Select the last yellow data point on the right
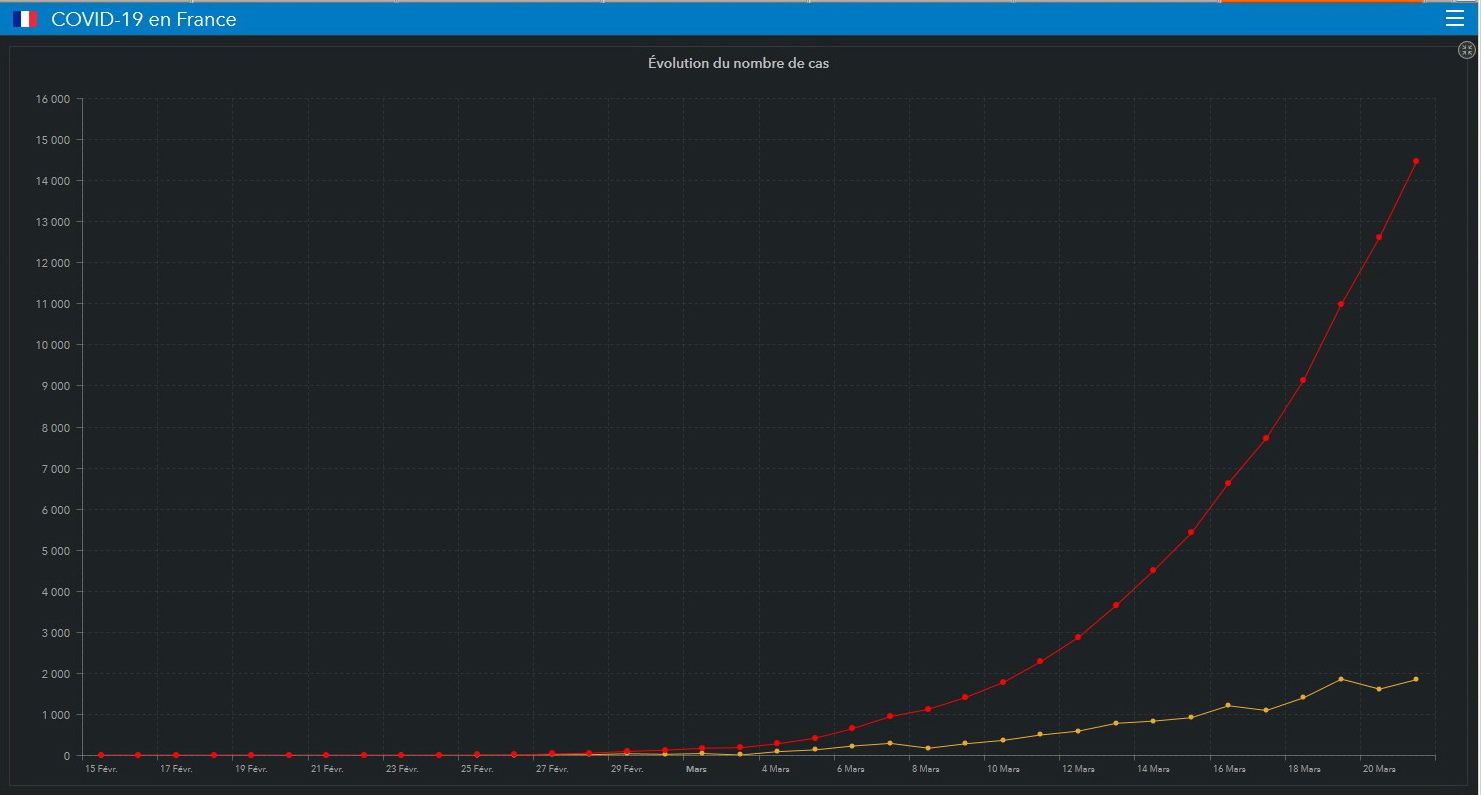 pyautogui.click(x=1416, y=679)
